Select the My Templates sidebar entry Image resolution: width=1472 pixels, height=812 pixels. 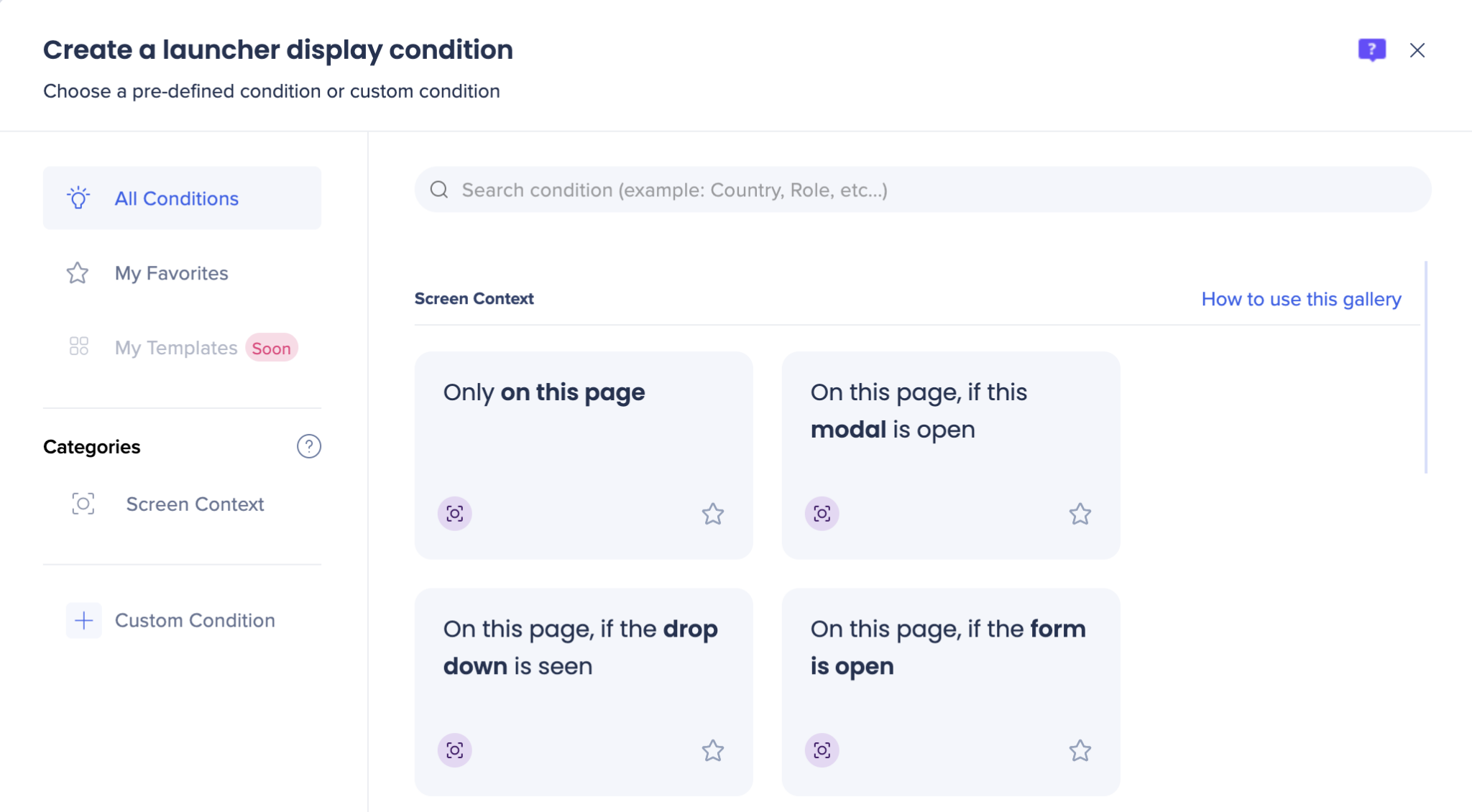point(177,347)
